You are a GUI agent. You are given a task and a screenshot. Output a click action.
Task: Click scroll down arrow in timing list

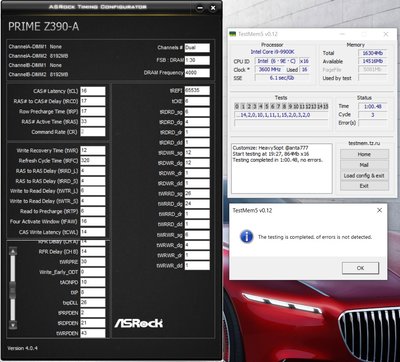click(13, 324)
